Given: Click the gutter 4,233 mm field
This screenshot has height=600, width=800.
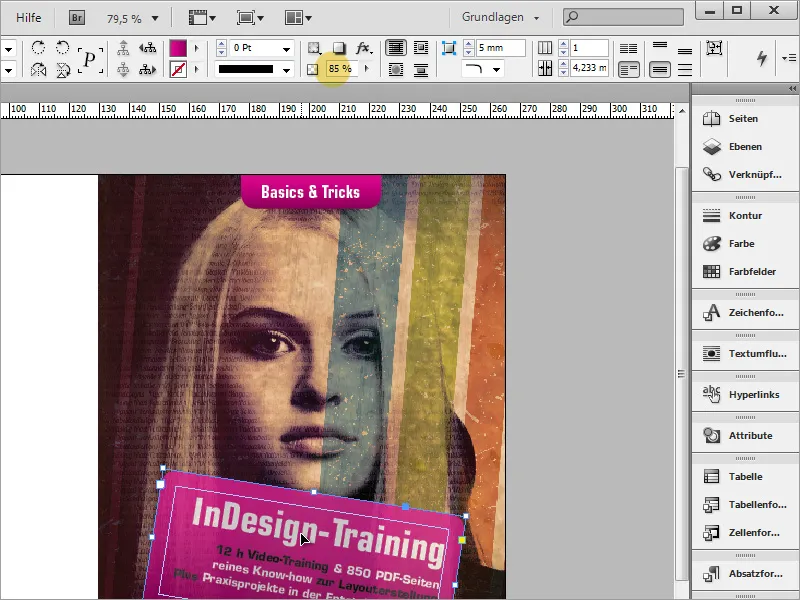Looking at the screenshot, I should tap(589, 68).
